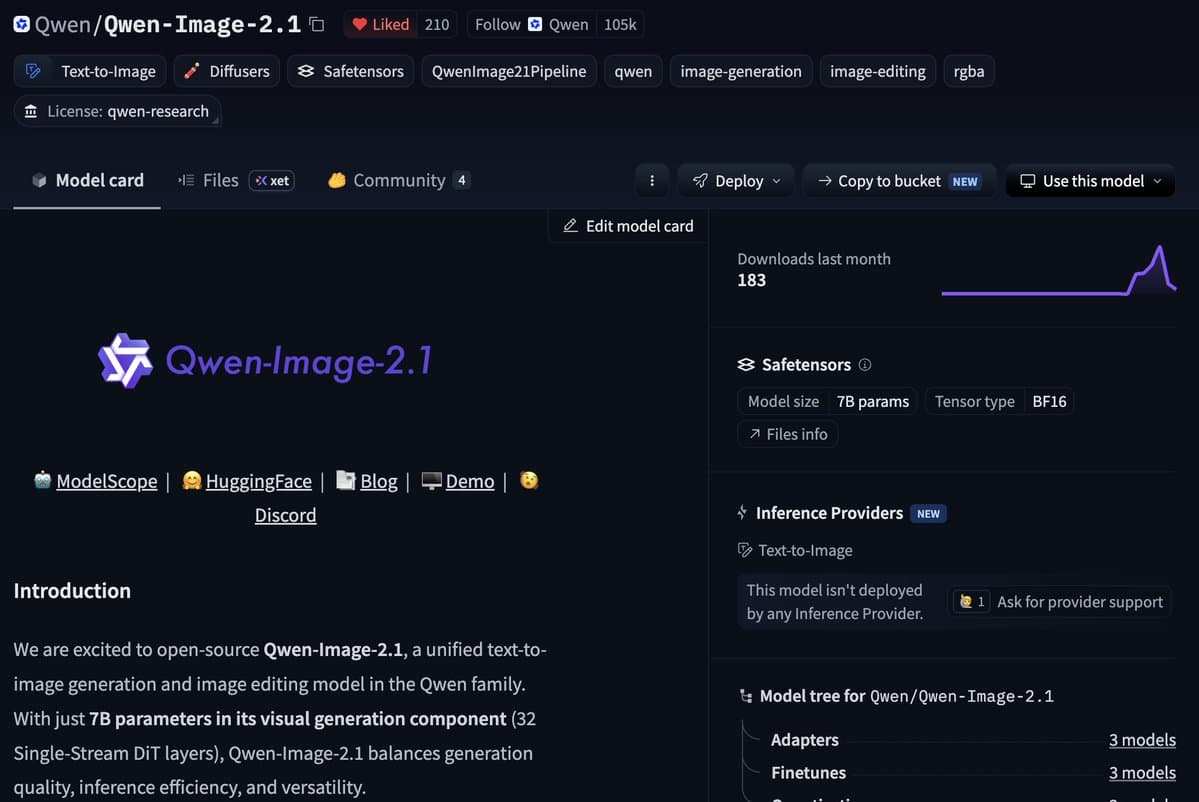The image size is (1199, 802).
Task: Open the Demo link
Action: click(470, 481)
